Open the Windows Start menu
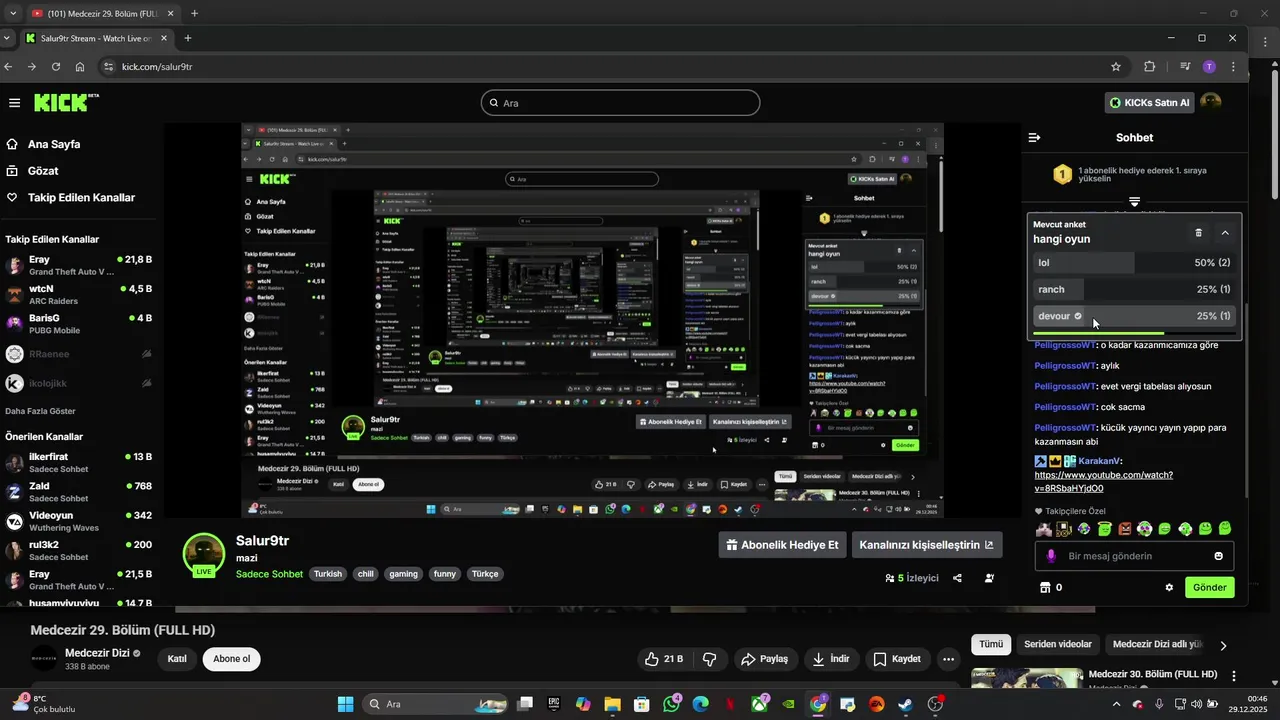Screen dimensions: 1280x720 click(345, 704)
